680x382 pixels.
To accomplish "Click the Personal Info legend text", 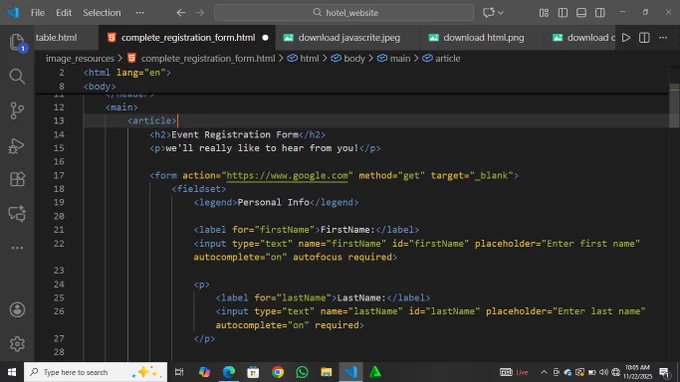I will 273,202.
